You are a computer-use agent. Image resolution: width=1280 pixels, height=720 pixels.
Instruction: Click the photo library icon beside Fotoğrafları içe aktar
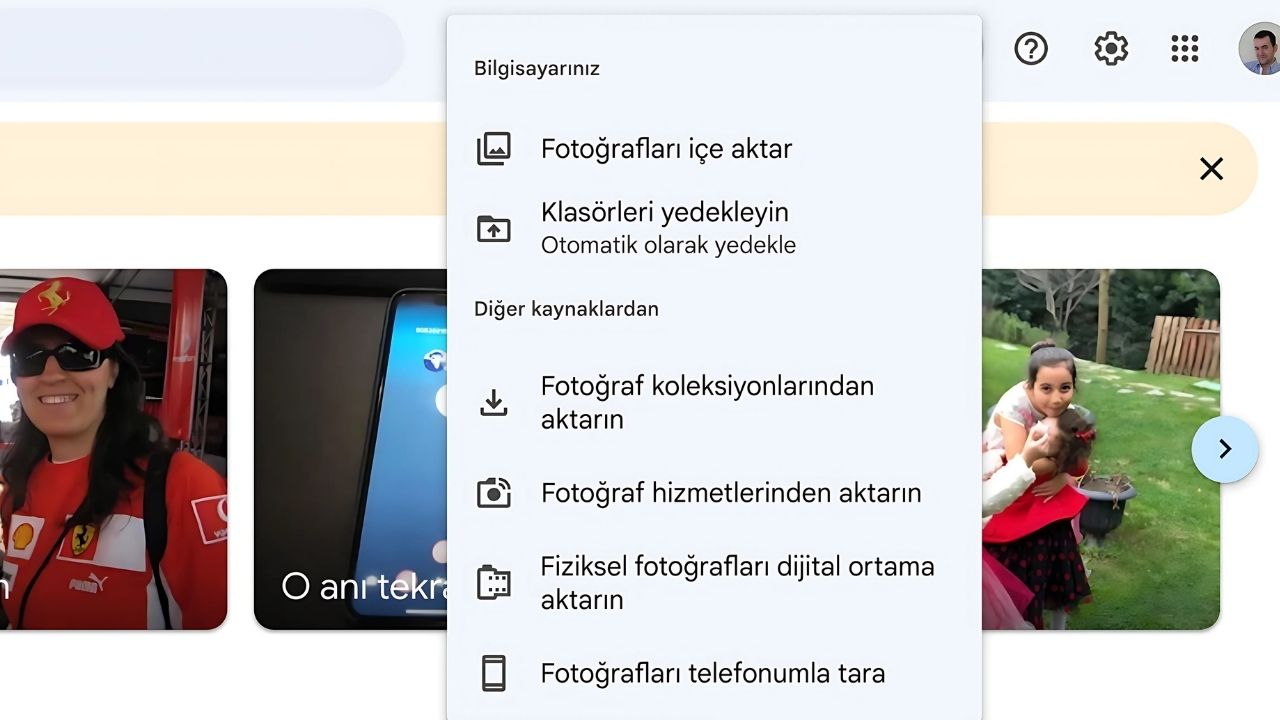tap(494, 149)
